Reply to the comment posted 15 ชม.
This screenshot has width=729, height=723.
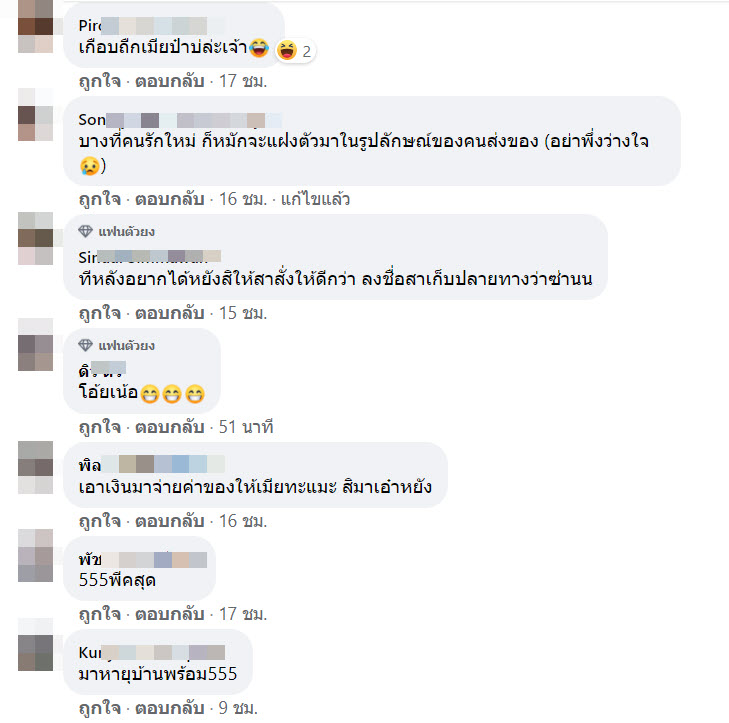[170, 313]
